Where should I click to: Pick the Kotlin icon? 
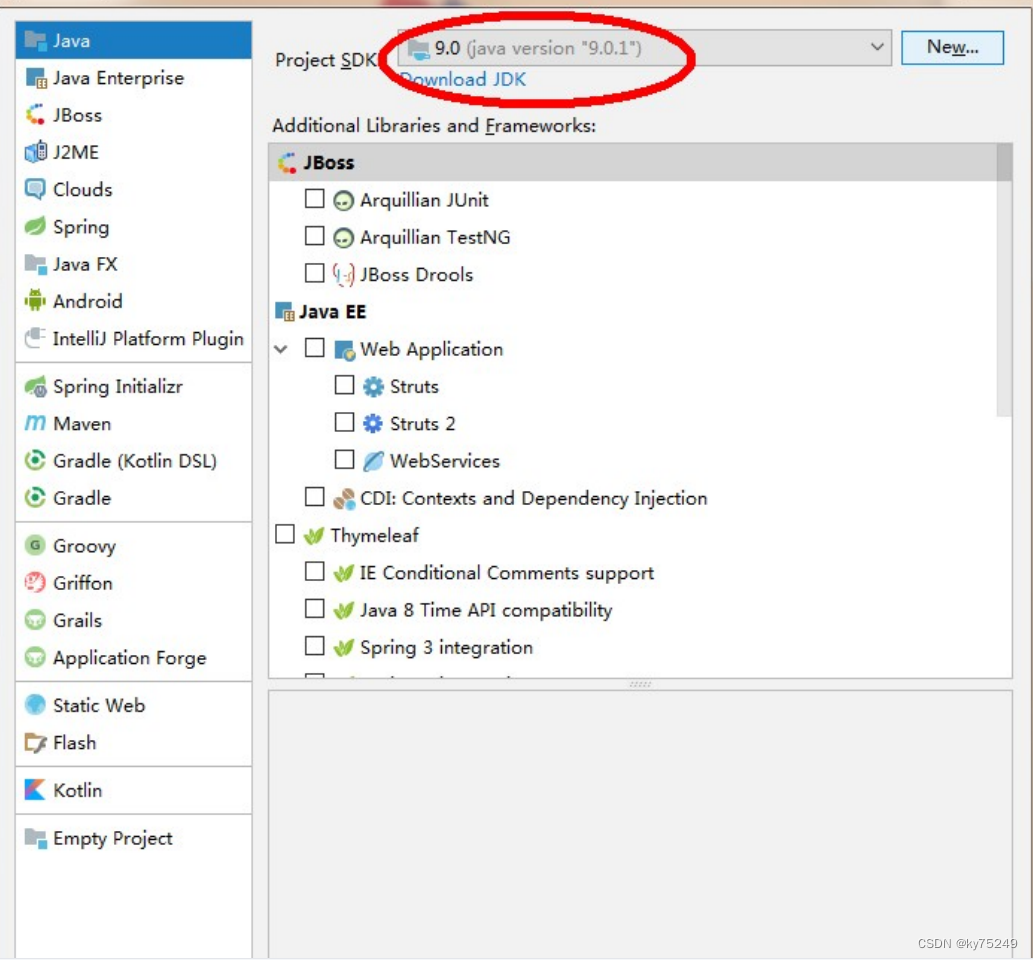(36, 789)
